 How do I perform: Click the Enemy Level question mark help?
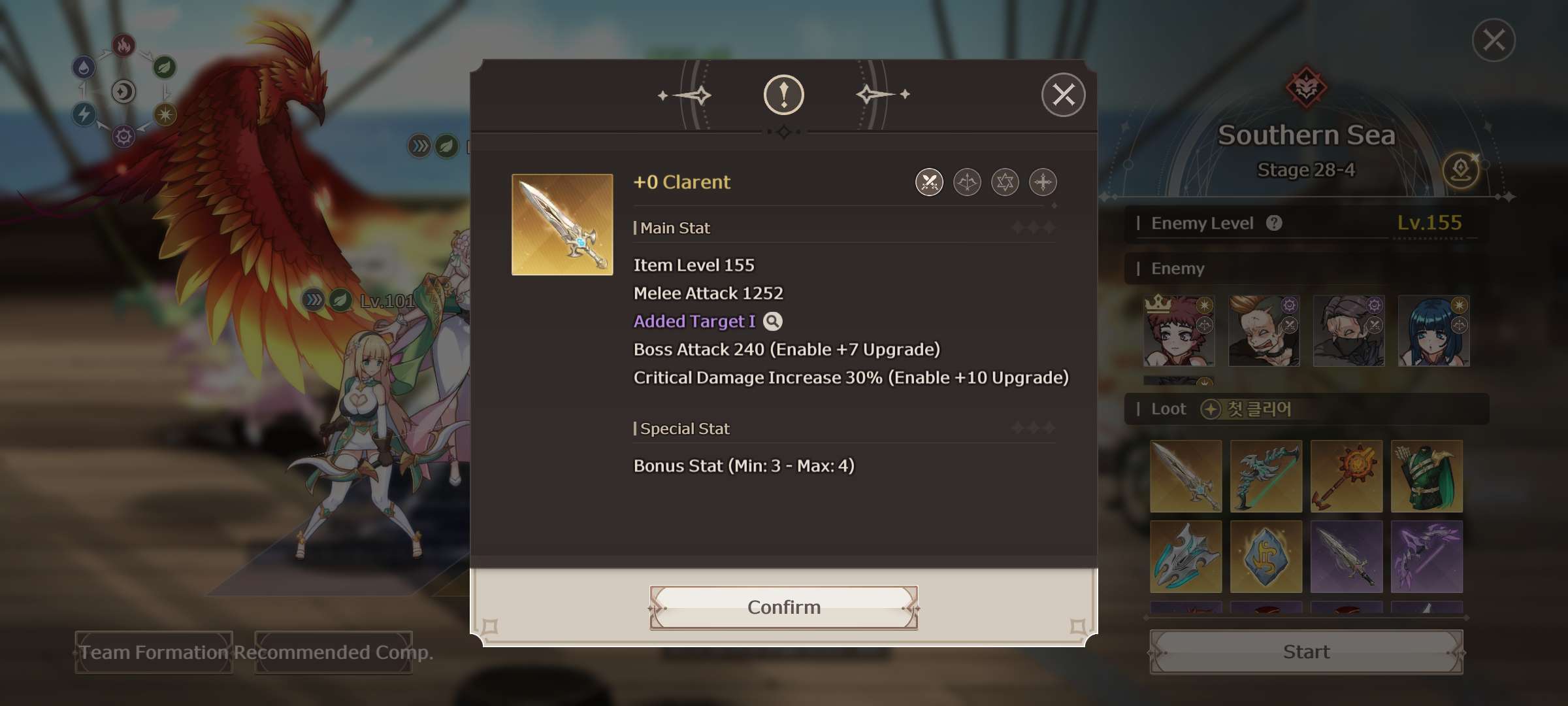[x=1273, y=223]
